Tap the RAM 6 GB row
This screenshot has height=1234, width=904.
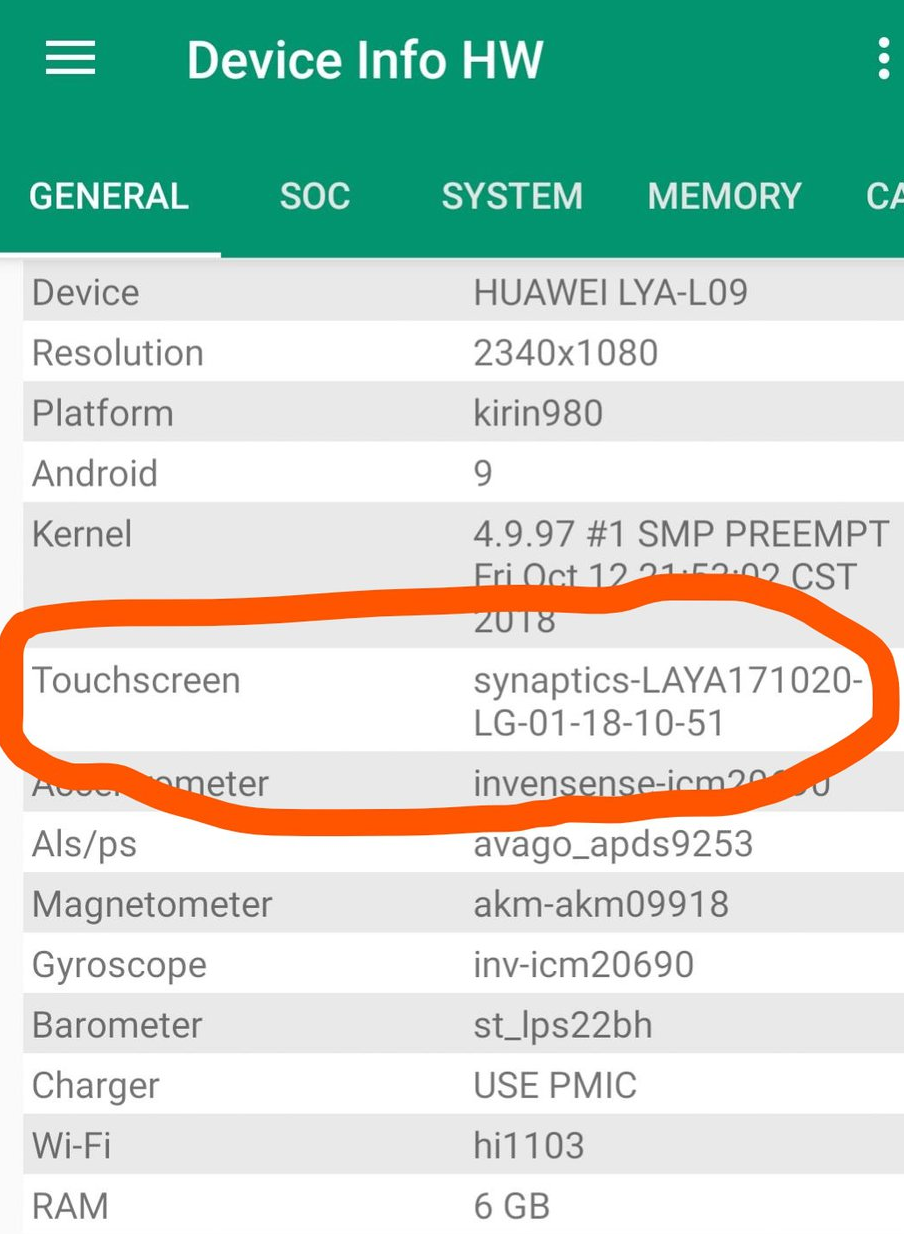point(460,1206)
